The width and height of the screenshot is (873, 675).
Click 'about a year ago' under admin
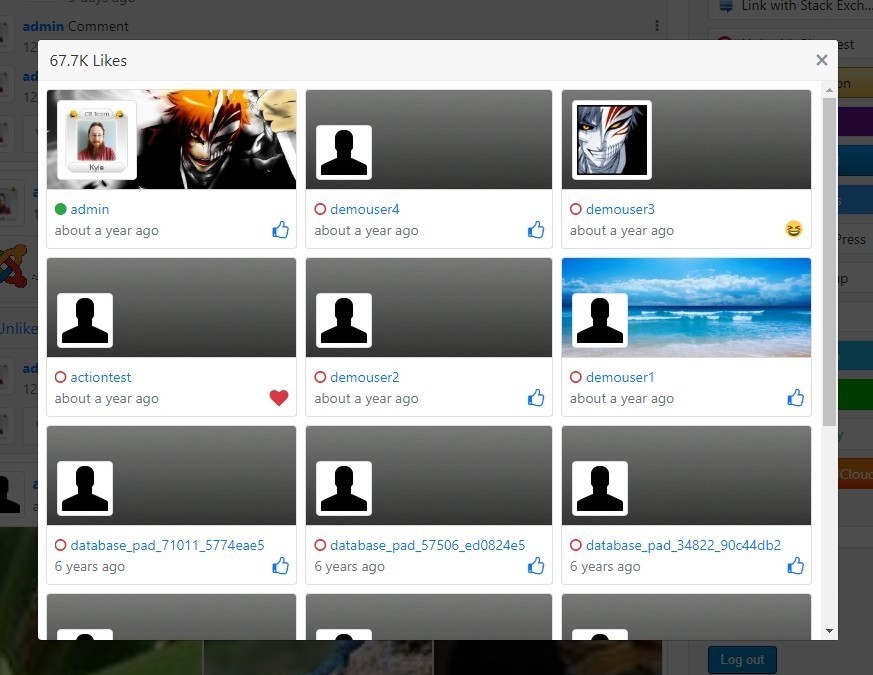tap(107, 231)
